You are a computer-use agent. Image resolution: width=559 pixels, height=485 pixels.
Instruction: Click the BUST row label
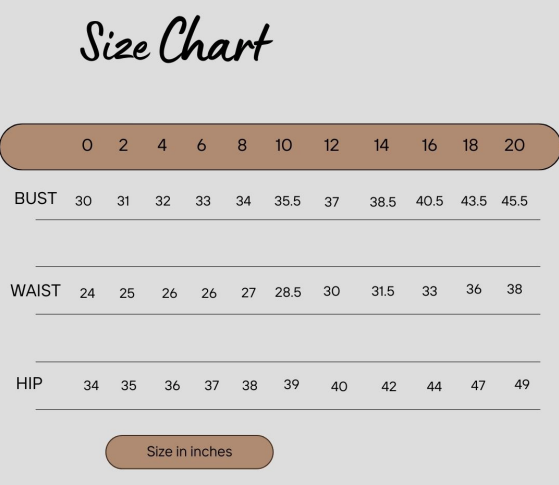pyautogui.click(x=35, y=198)
